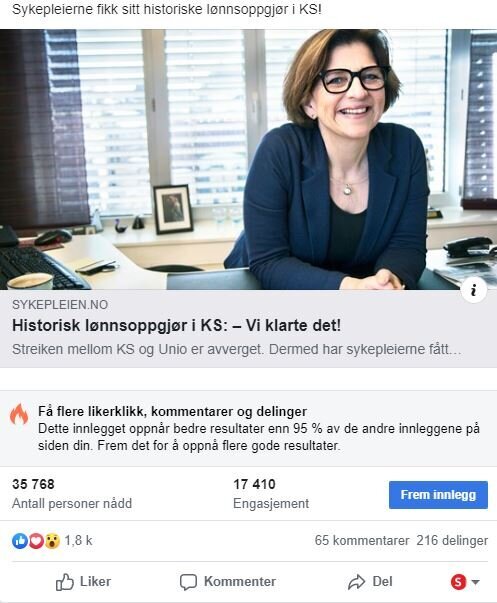Click the wow emoji reaction icon
497x603 pixels.
pyautogui.click(x=52, y=541)
